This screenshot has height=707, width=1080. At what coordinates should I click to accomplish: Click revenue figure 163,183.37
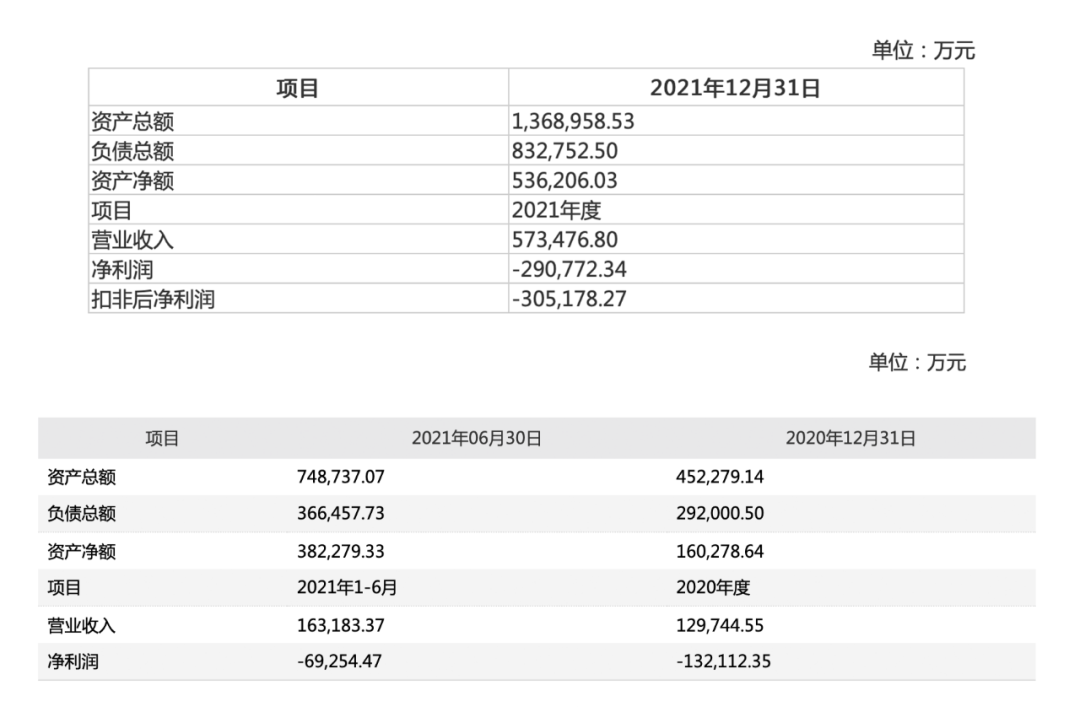click(x=340, y=625)
